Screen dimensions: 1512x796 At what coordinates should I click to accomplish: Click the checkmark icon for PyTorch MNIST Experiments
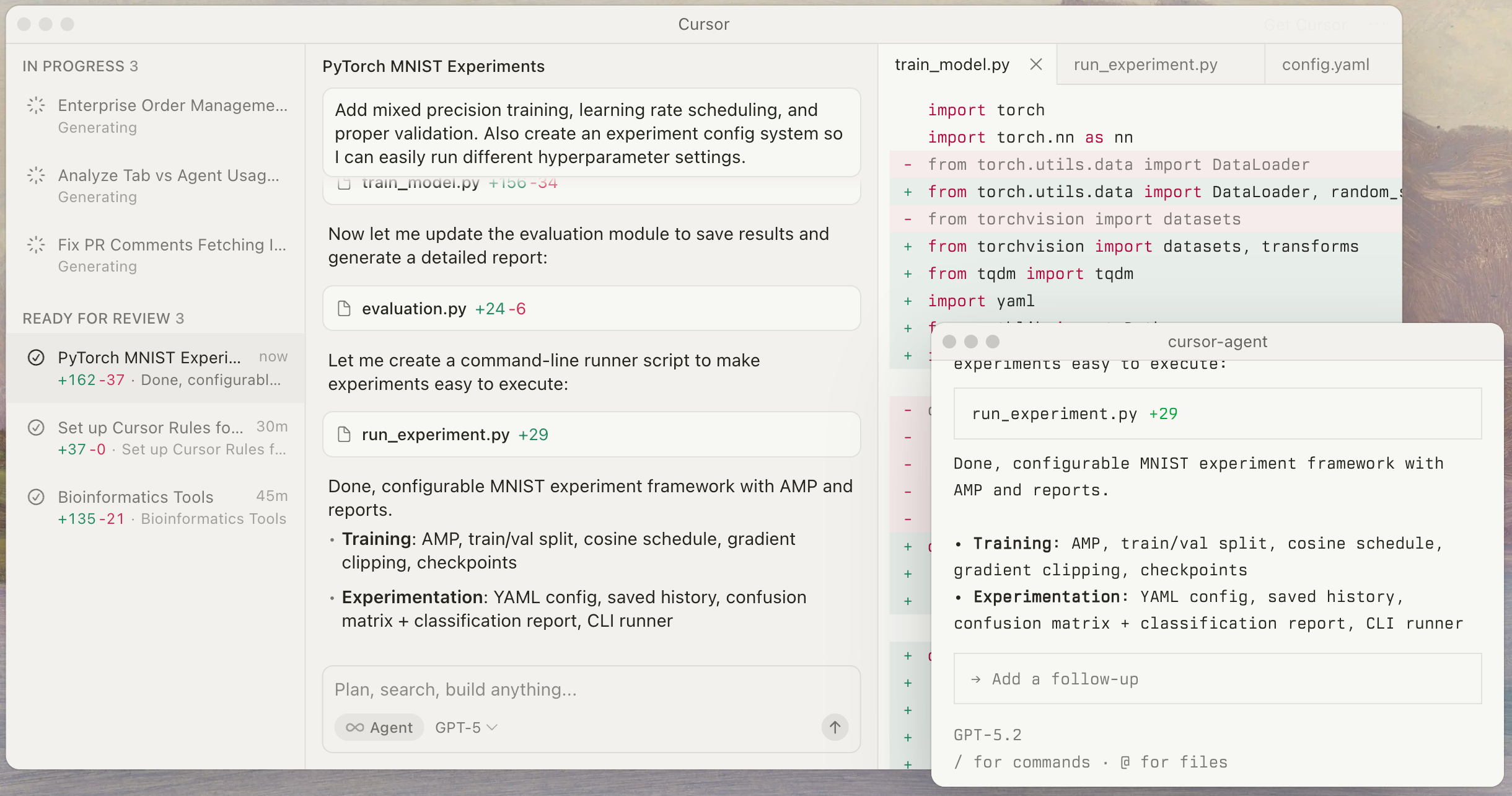pyautogui.click(x=36, y=358)
